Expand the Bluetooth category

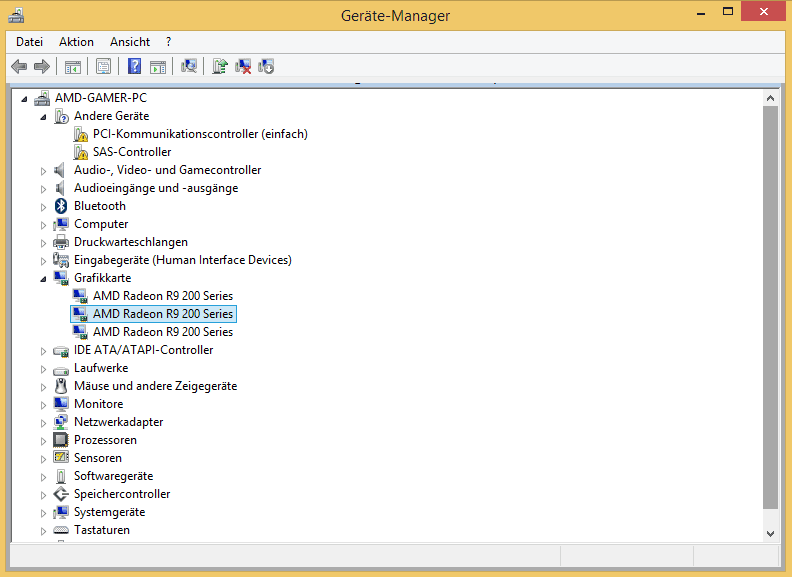[x=43, y=207]
